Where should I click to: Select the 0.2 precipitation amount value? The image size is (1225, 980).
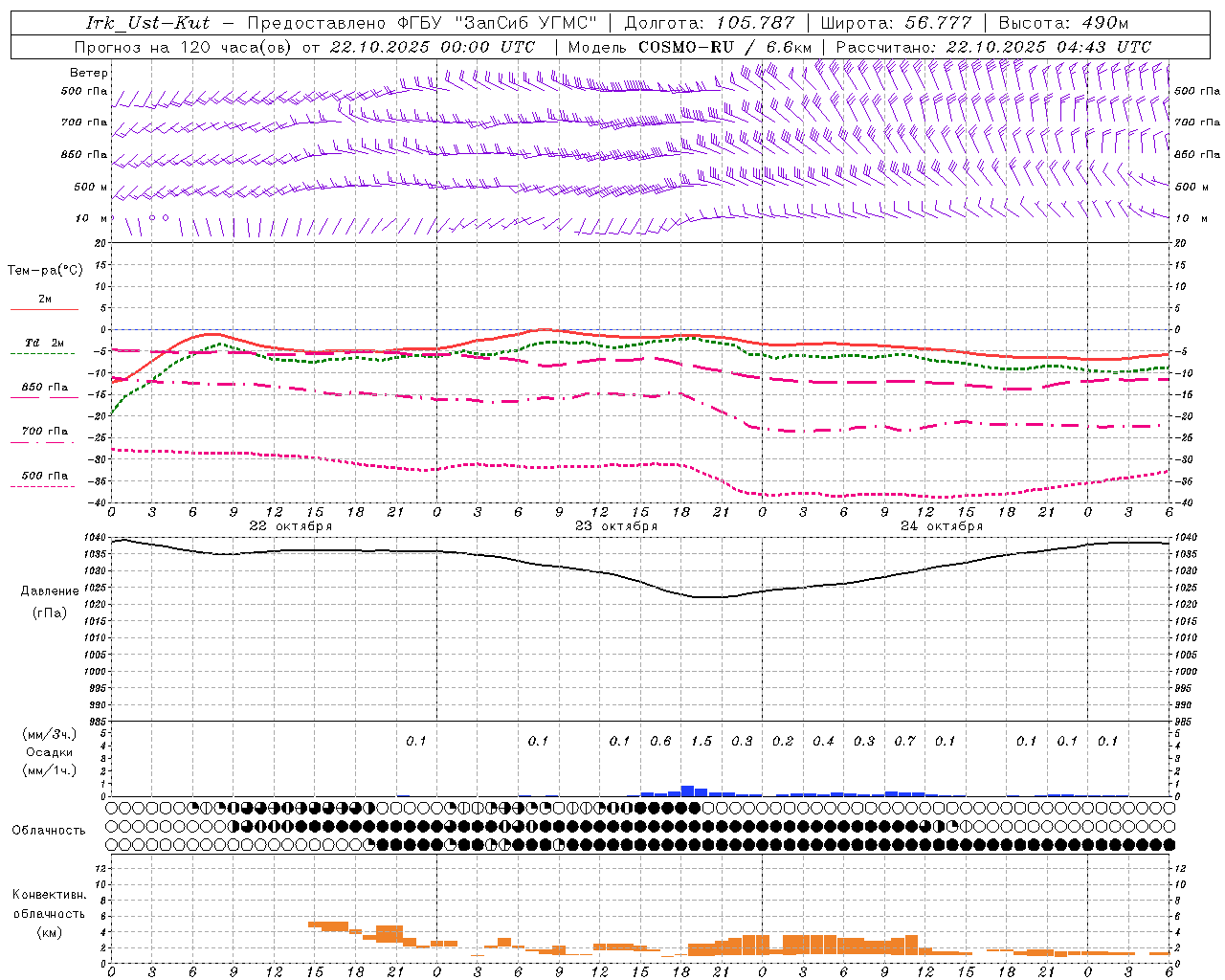[783, 742]
